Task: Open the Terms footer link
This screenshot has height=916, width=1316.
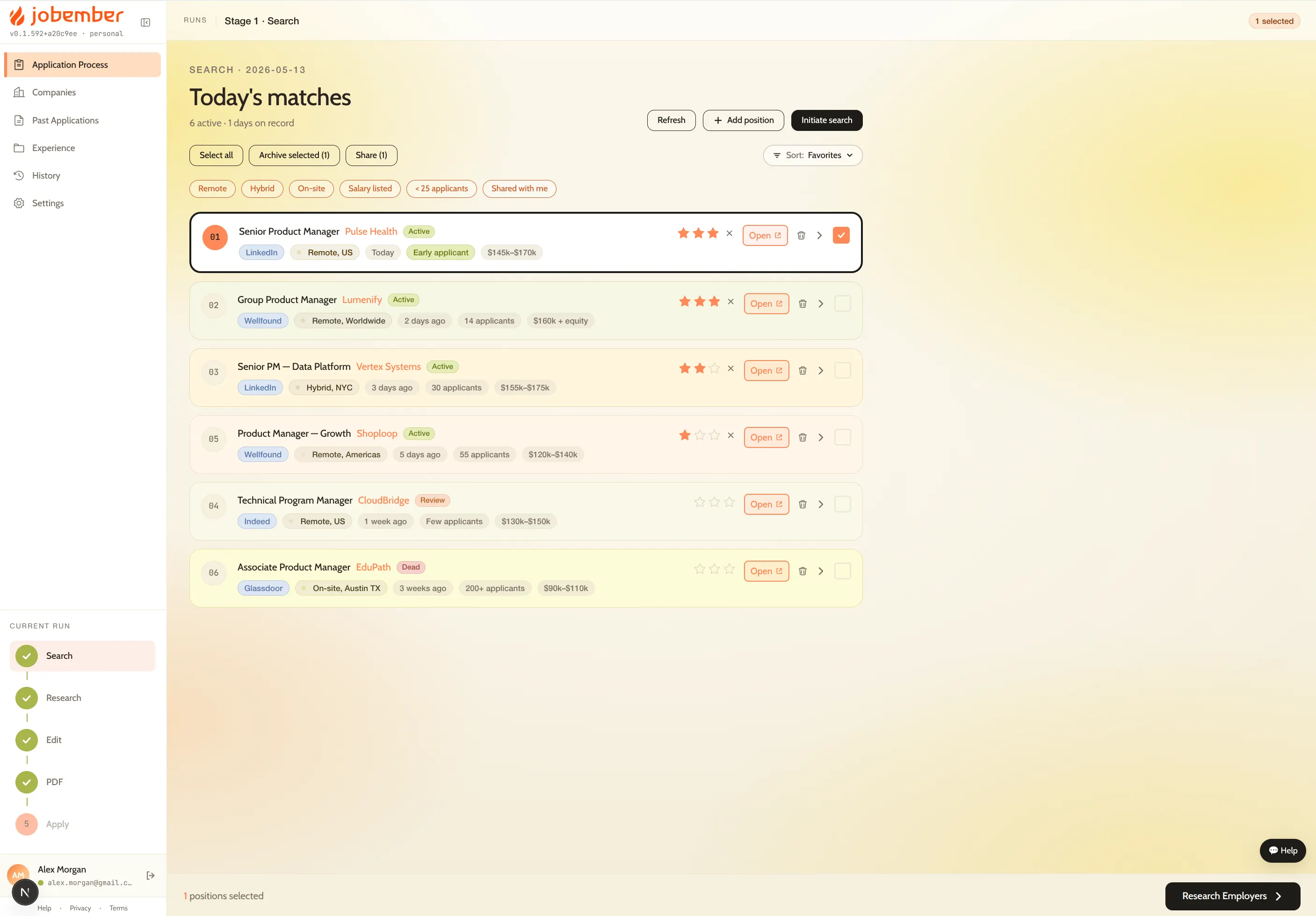Action: (118, 908)
